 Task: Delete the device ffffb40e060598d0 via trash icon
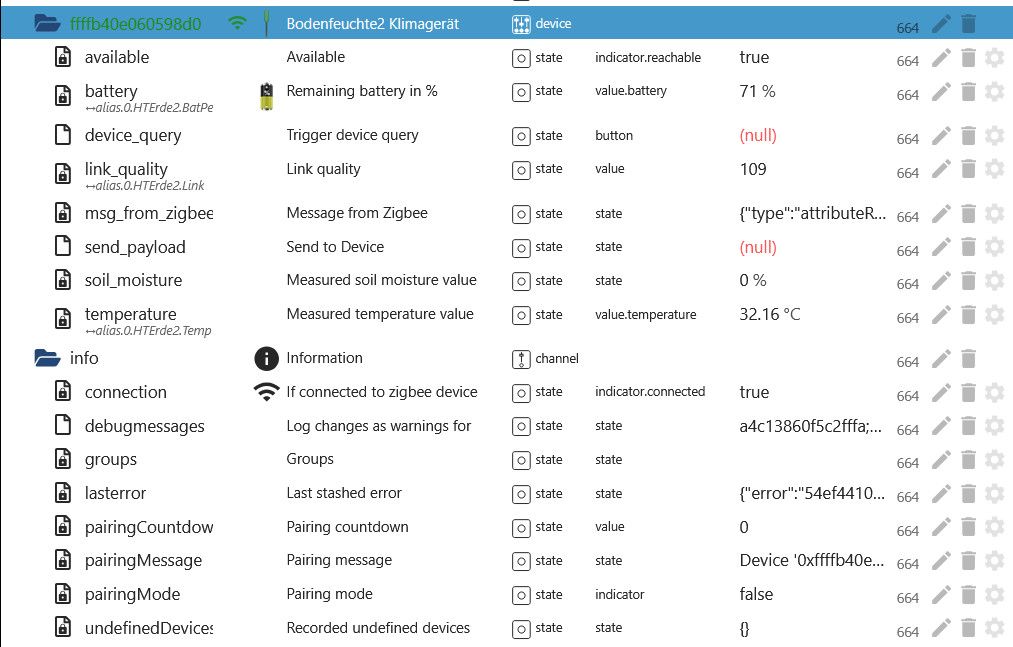968,24
